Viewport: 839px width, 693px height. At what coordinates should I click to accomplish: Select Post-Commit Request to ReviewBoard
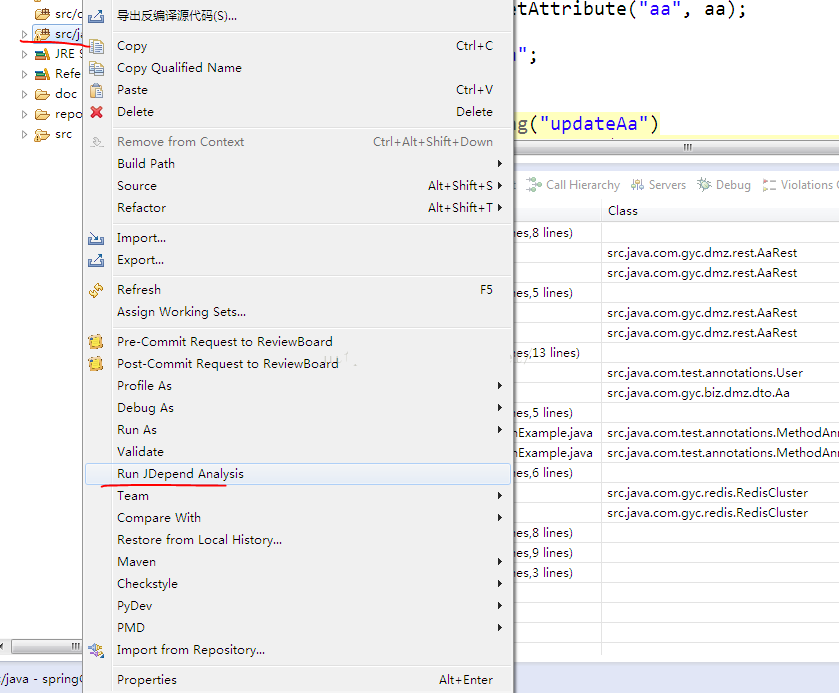tap(298, 364)
